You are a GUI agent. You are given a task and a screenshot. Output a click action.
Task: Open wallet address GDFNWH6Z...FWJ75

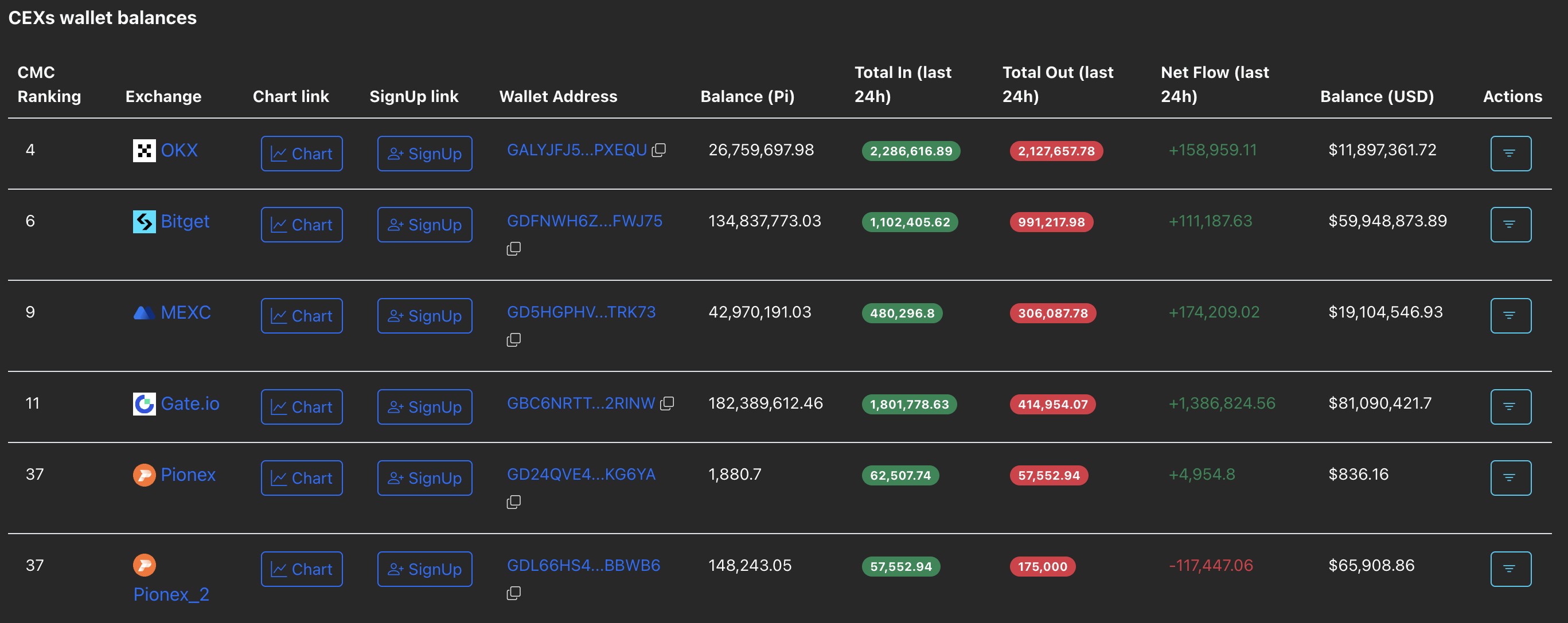(x=584, y=221)
